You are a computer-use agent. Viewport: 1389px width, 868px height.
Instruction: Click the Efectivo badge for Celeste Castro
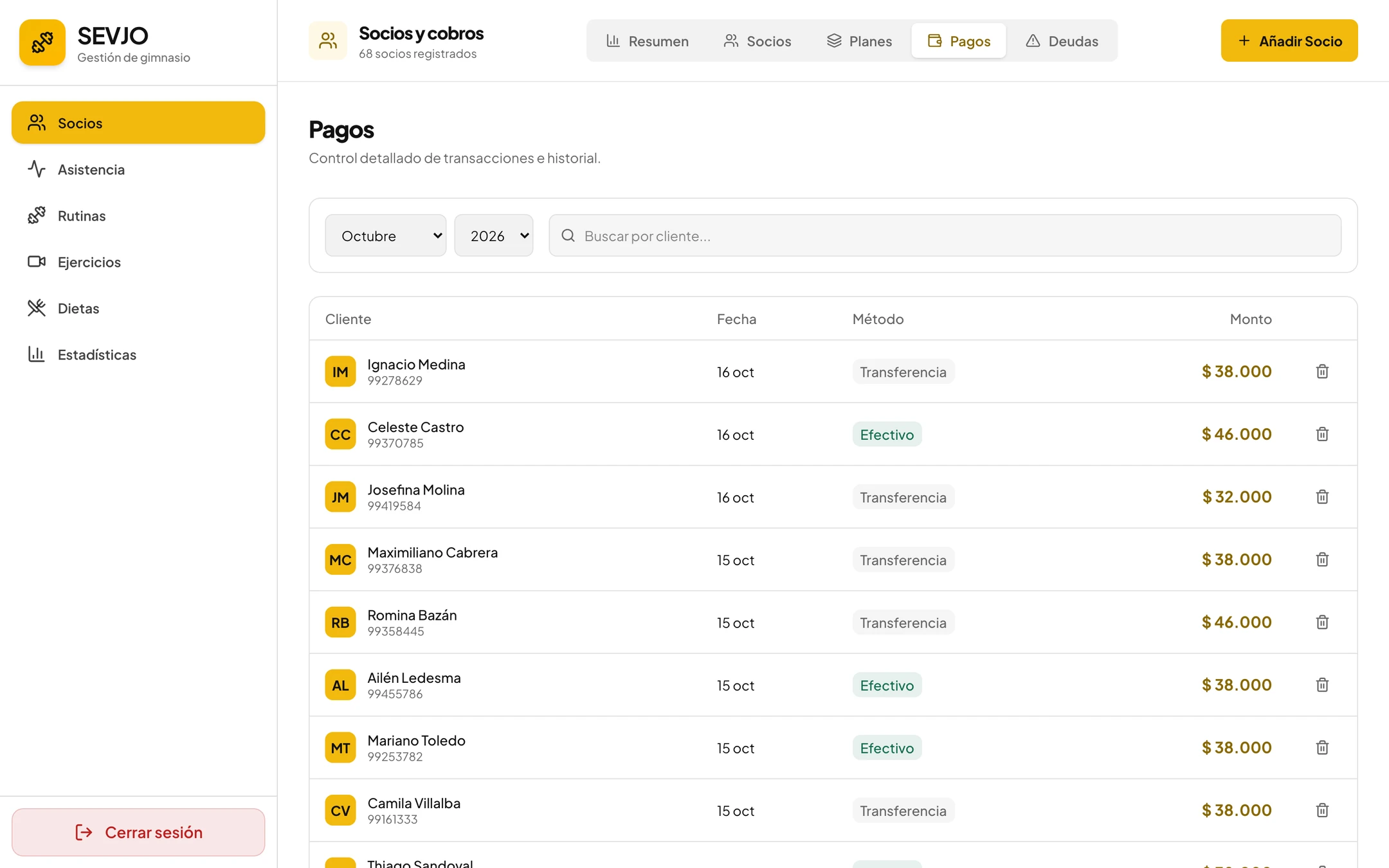point(887,435)
